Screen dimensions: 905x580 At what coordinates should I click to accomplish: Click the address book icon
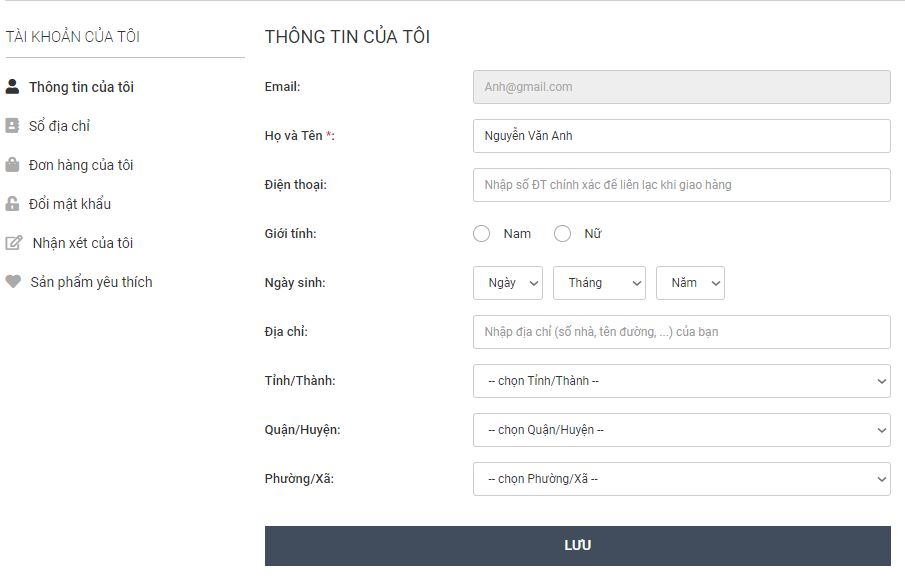[12, 126]
